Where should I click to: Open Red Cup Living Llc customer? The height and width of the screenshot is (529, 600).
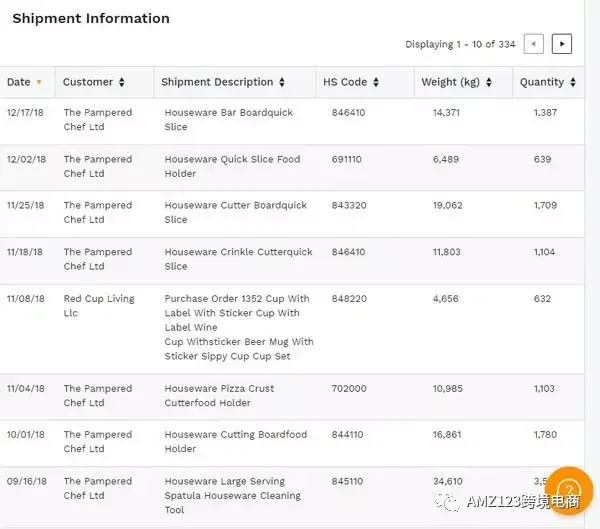coord(99,305)
